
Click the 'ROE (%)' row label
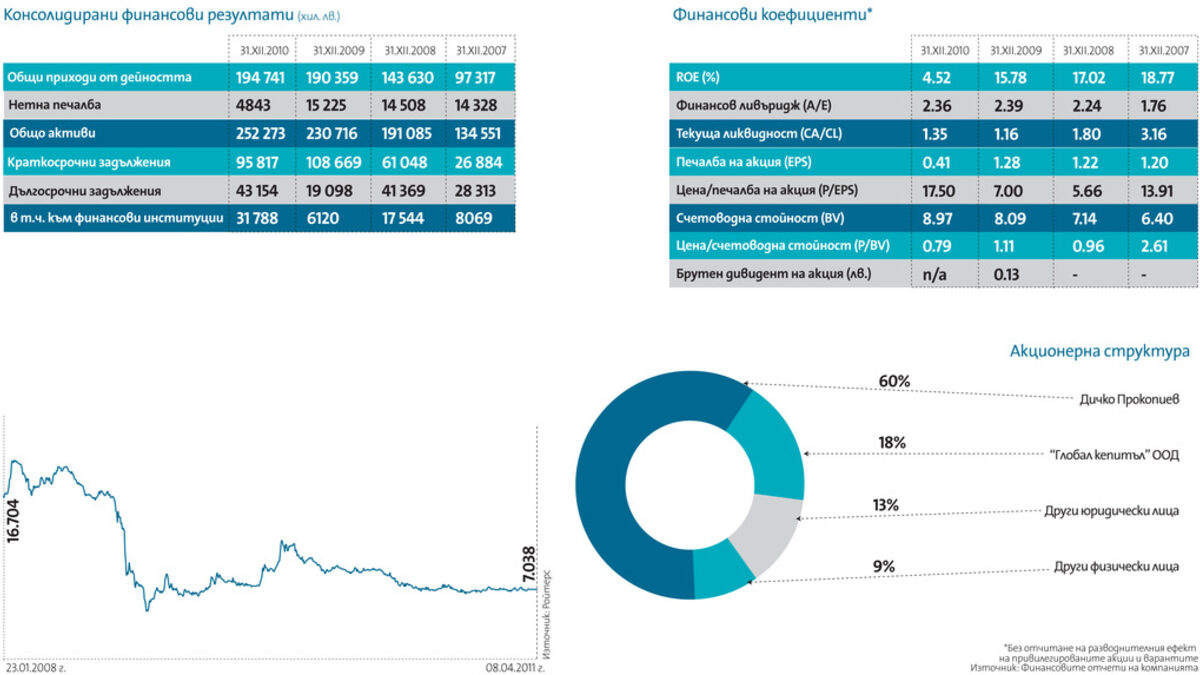[698, 76]
